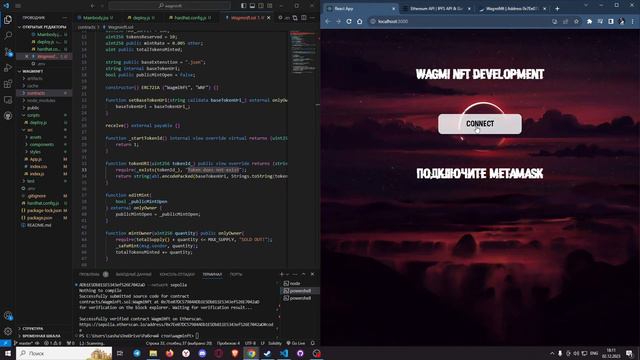Open notifications bell in status bar
This screenshot has width=640, height=360.
coord(313,343)
